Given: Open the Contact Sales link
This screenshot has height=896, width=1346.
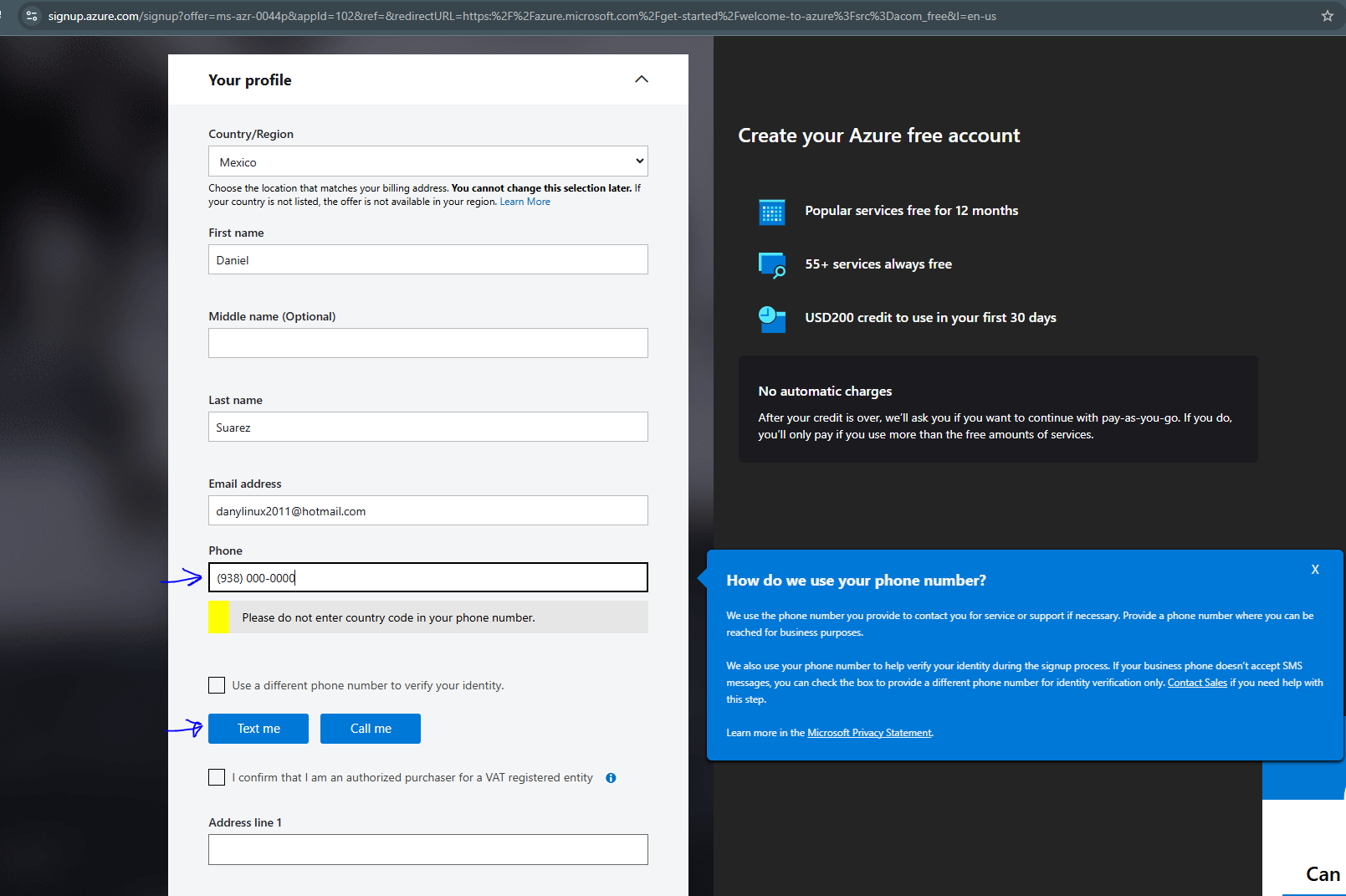Looking at the screenshot, I should [1197, 683].
